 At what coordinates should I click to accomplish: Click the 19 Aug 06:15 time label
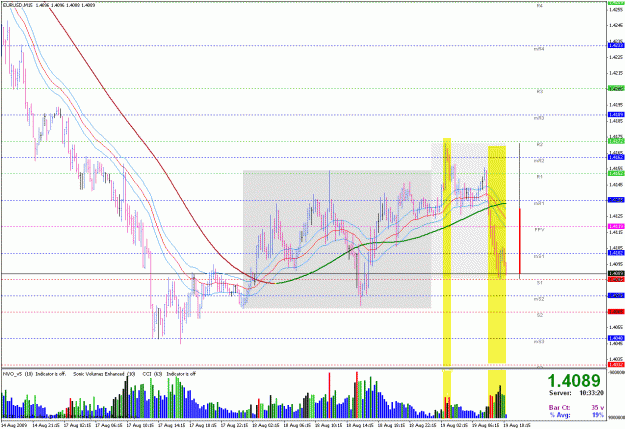pyautogui.click(x=483, y=425)
